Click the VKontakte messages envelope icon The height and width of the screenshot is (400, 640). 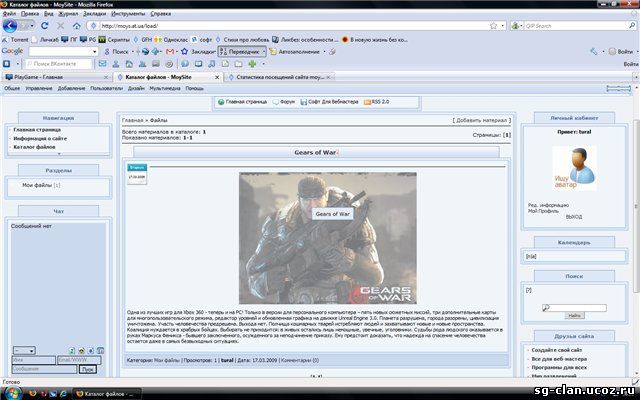click(102, 64)
